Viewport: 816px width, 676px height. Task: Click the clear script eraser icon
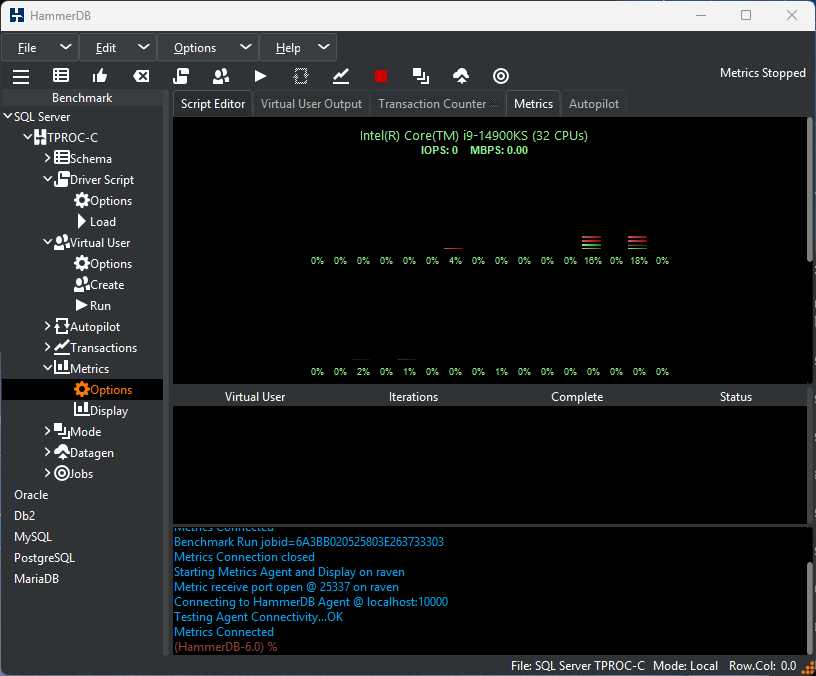point(141,76)
